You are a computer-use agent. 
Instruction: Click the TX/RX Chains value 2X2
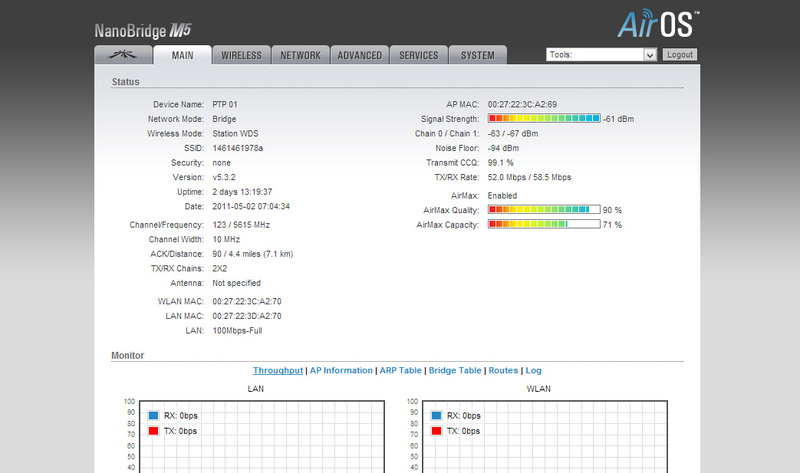(x=219, y=268)
